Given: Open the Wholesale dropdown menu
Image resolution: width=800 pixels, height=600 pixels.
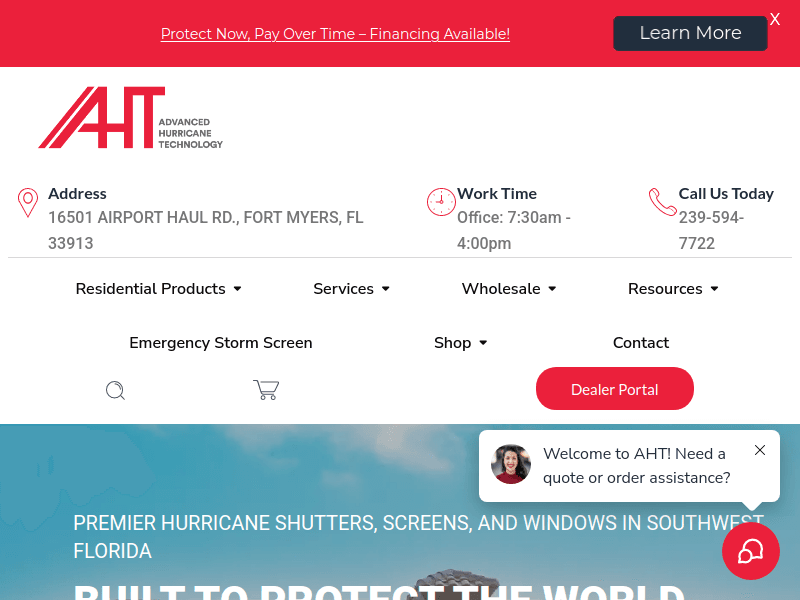Looking at the screenshot, I should 509,289.
